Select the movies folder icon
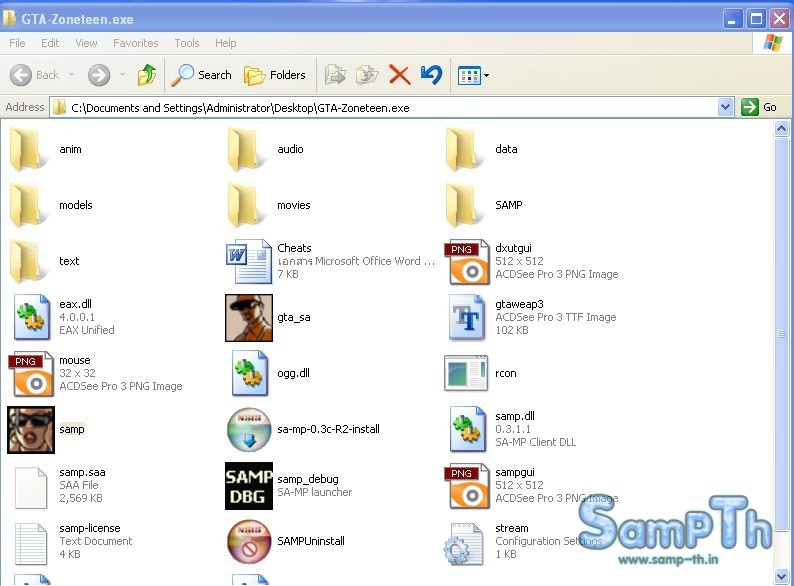 click(x=248, y=205)
